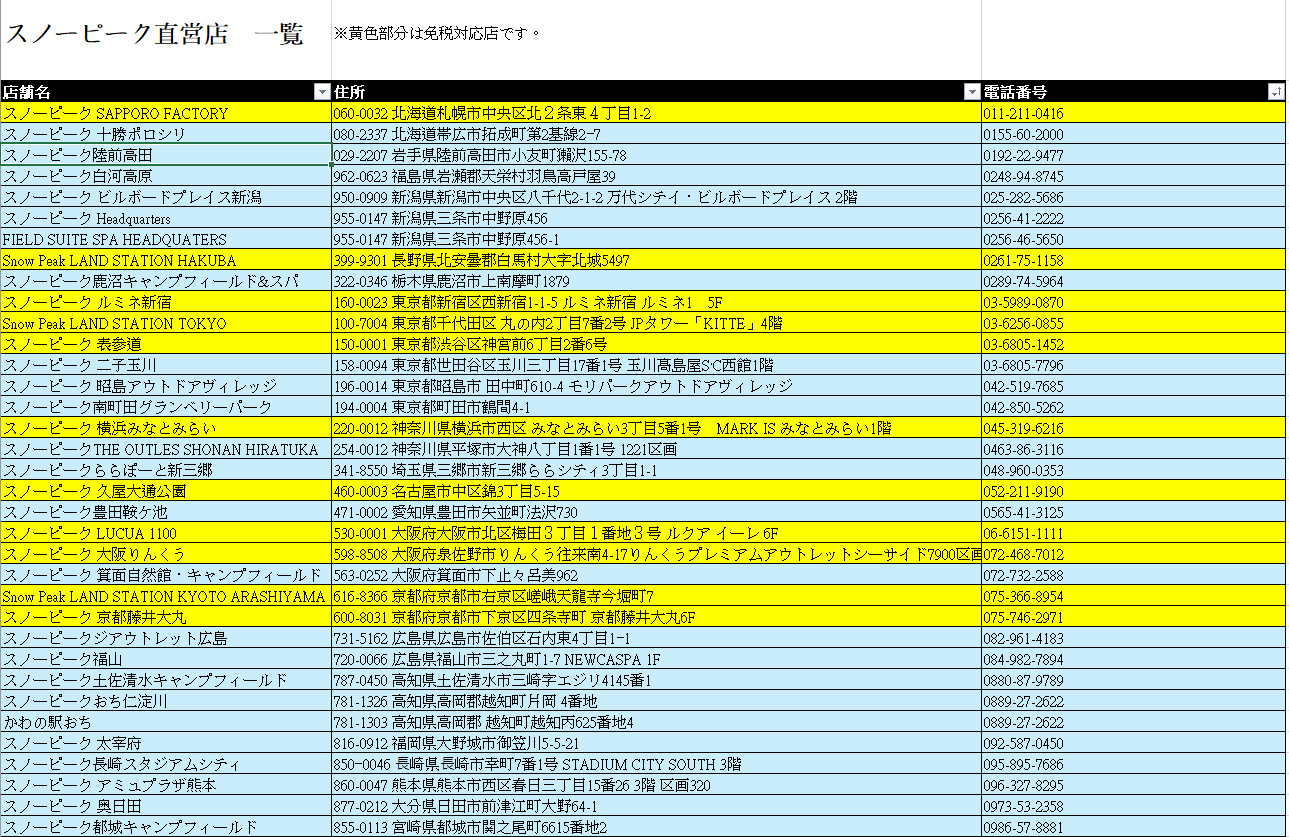Viewport: 1289px width, 837px height.
Task: Select the phone number 0256-41-2222
Action: (1134, 219)
